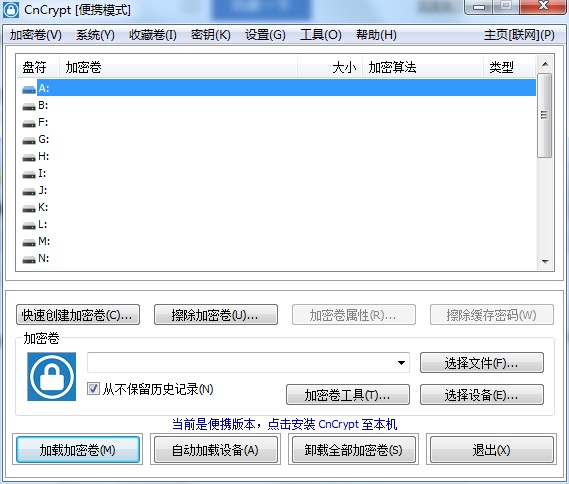The width and height of the screenshot is (569, 484).
Task: Click 加载加密卷(M) button
Action: (x=78, y=450)
